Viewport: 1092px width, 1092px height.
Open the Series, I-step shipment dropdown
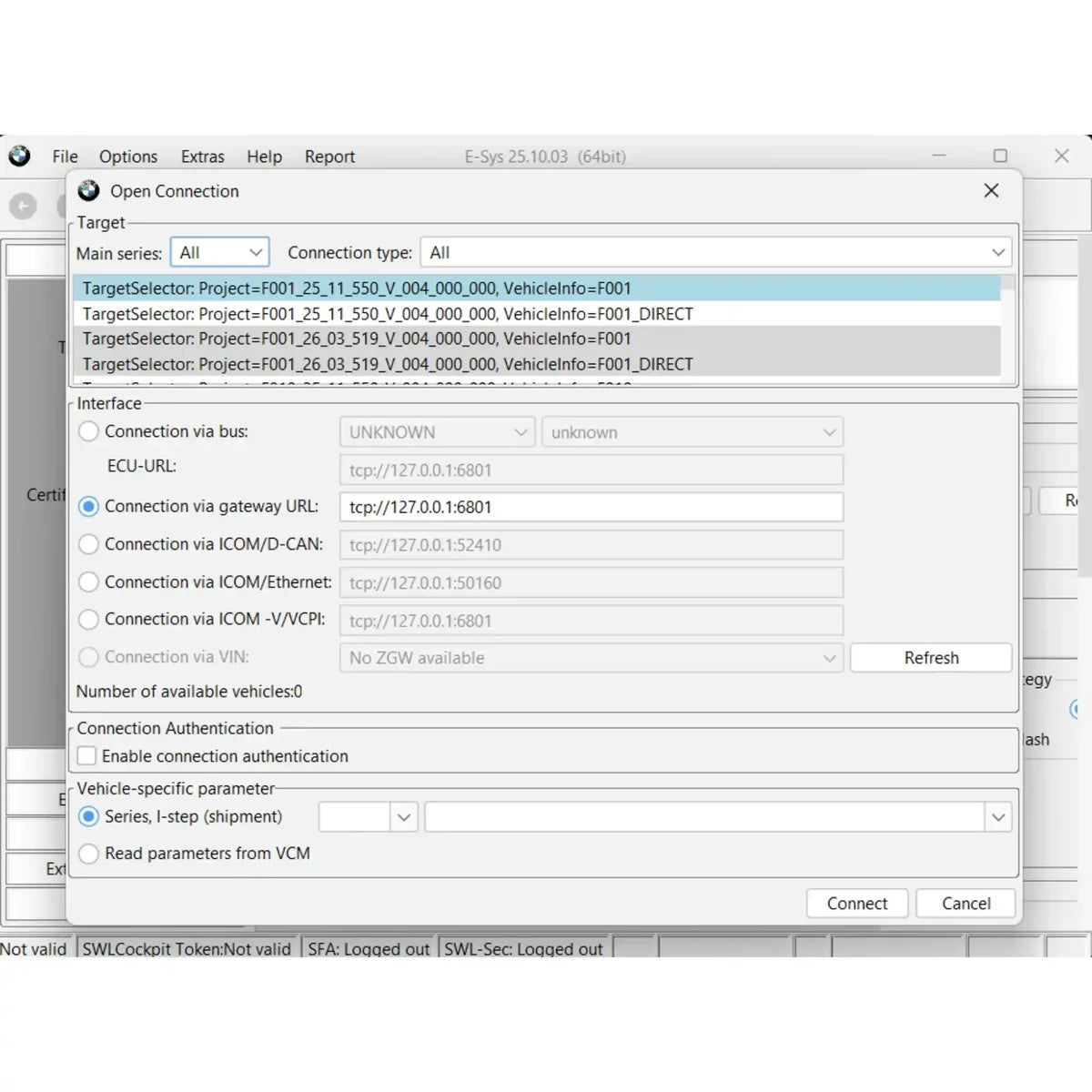pyautogui.click(x=404, y=816)
